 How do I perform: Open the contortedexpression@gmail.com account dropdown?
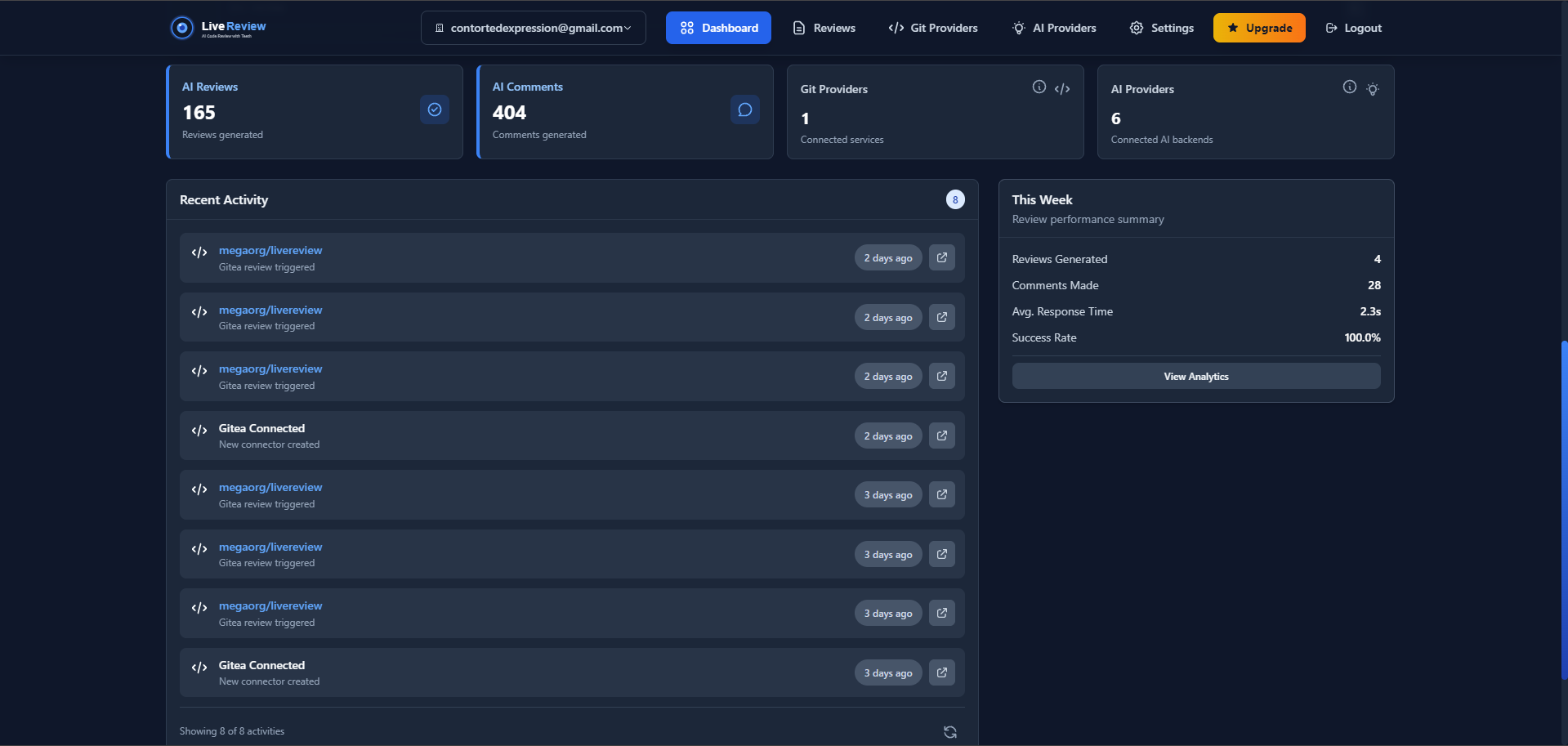[x=533, y=27]
